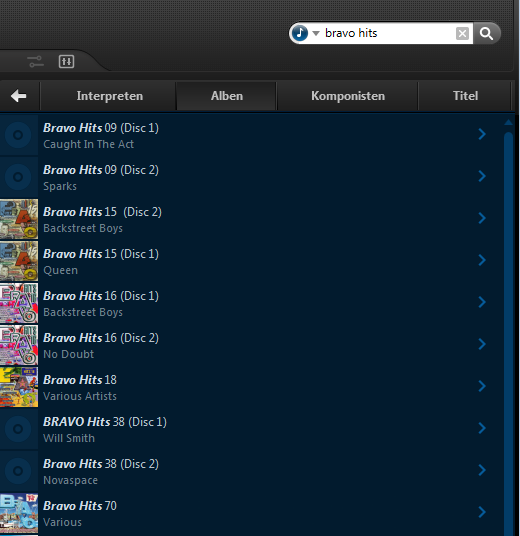Switch to the Interpreten tab
The width and height of the screenshot is (520, 536).
(109, 96)
